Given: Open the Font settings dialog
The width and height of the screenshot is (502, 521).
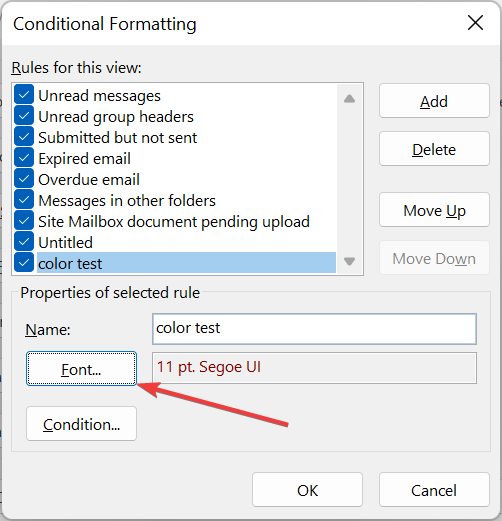Looking at the screenshot, I should (81, 369).
